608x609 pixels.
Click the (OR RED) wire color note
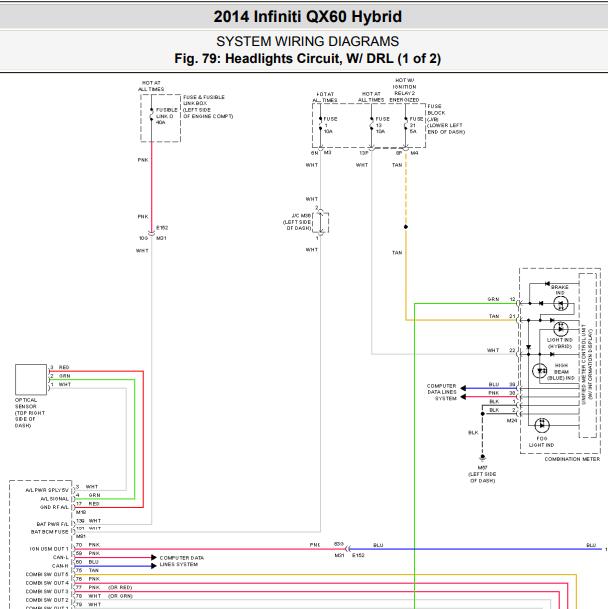click(120, 587)
